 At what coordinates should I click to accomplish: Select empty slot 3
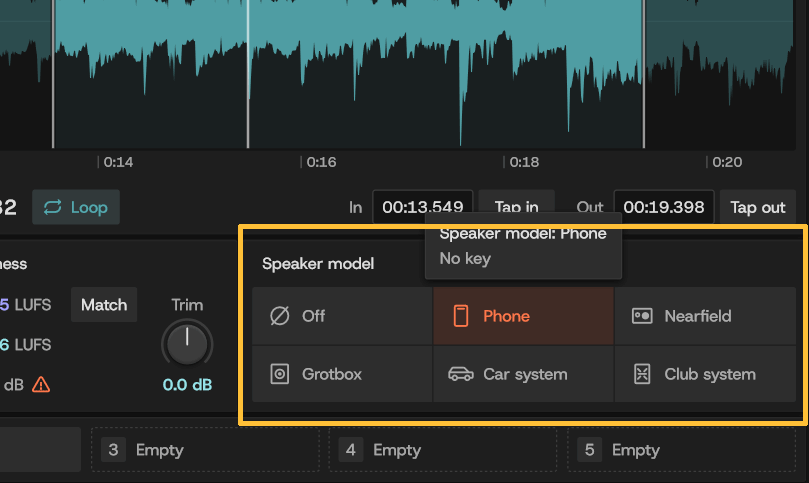click(205, 450)
